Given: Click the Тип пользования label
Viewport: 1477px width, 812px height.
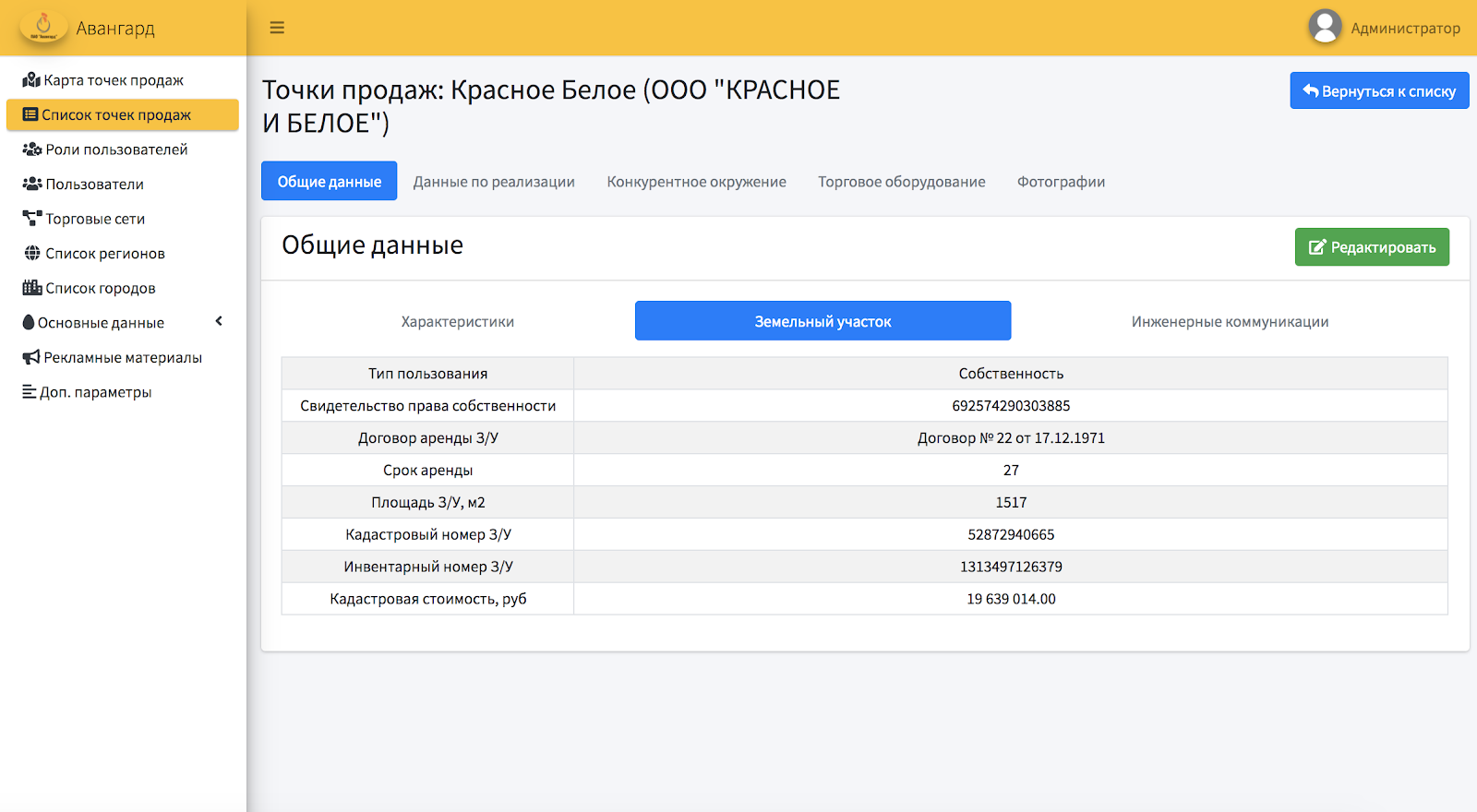Looking at the screenshot, I should (428, 374).
